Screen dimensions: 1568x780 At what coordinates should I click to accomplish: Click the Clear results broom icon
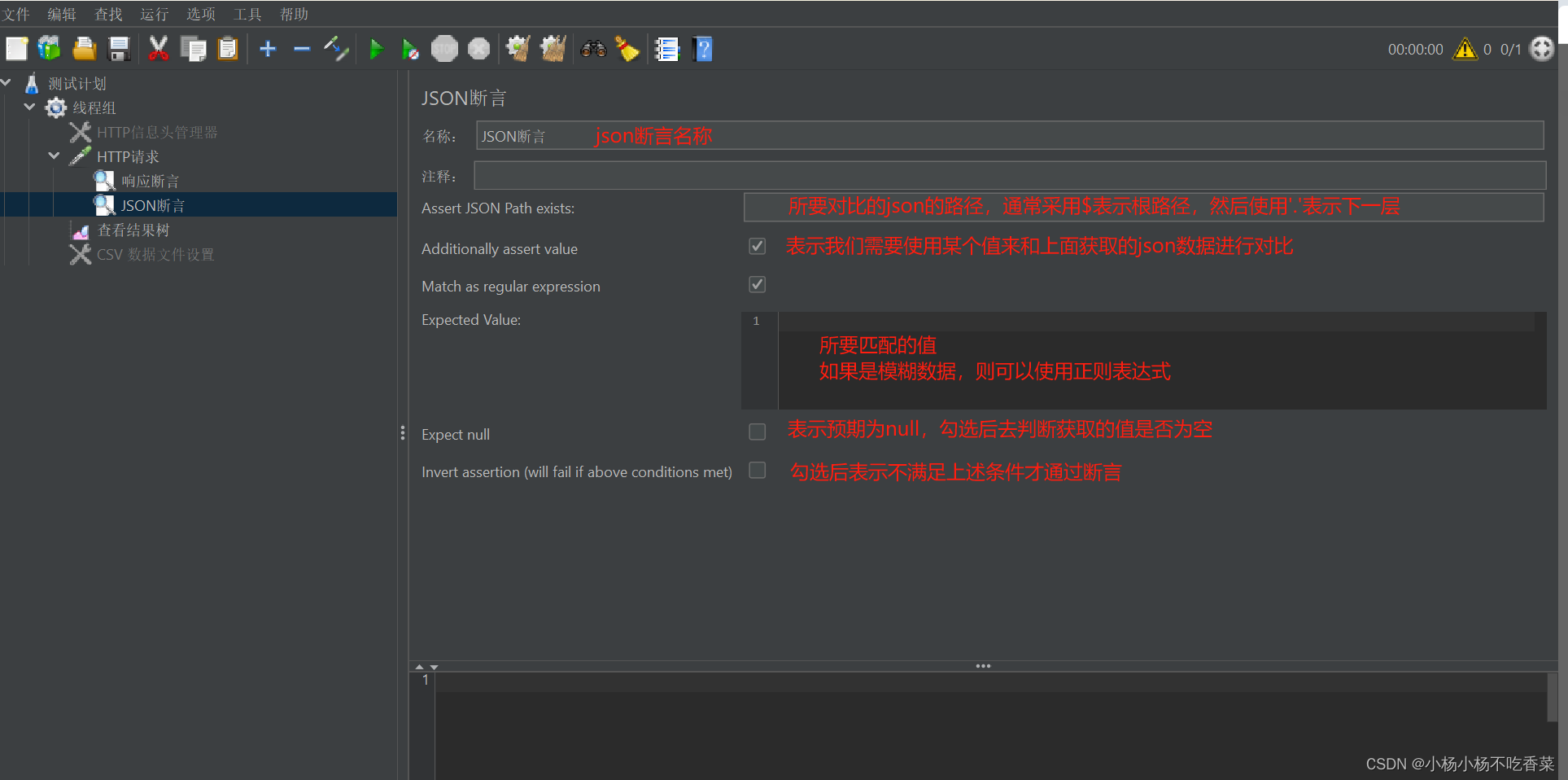[x=518, y=49]
